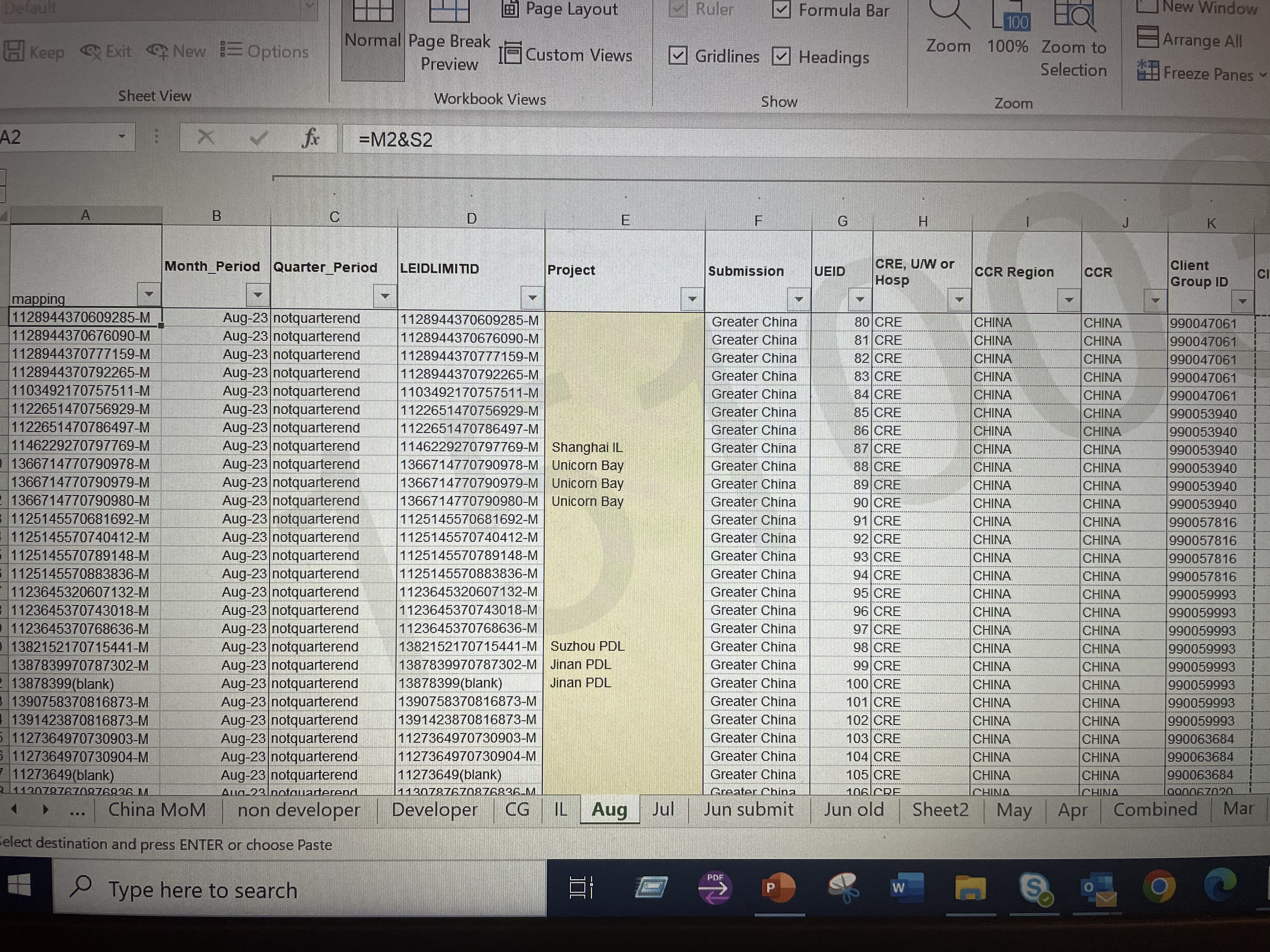The height and width of the screenshot is (952, 1270).
Task: Click Freeze Panes button
Action: point(1200,73)
